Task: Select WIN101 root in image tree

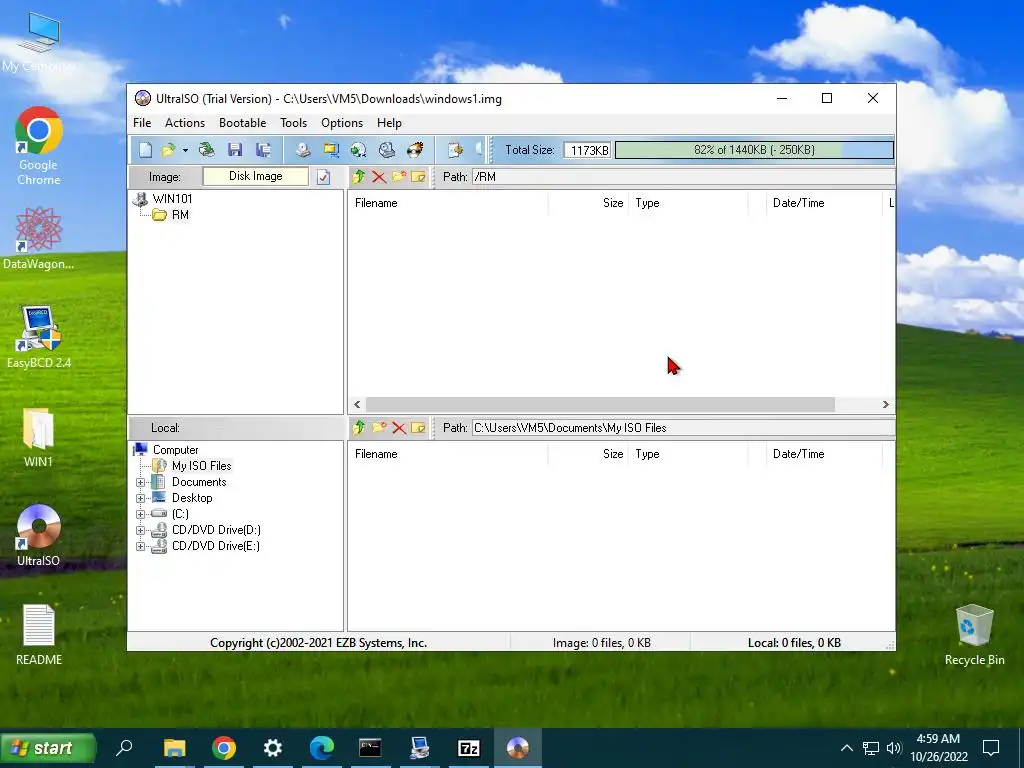Action: click(172, 199)
